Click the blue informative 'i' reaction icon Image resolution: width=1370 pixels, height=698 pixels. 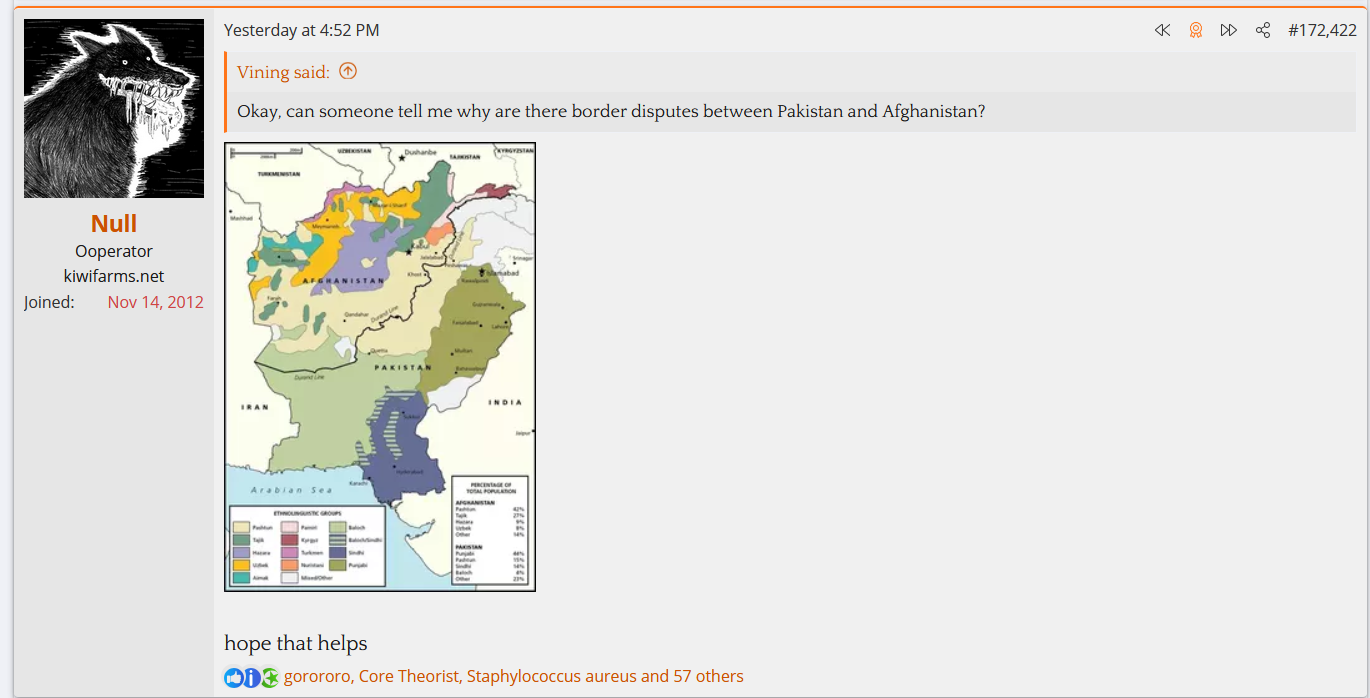click(251, 677)
